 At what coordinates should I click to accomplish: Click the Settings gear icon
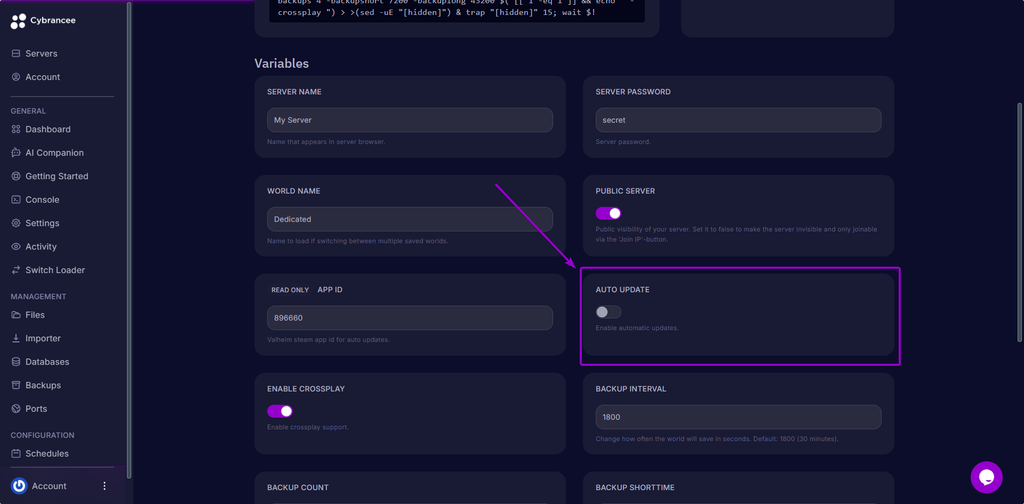[x=16, y=223]
